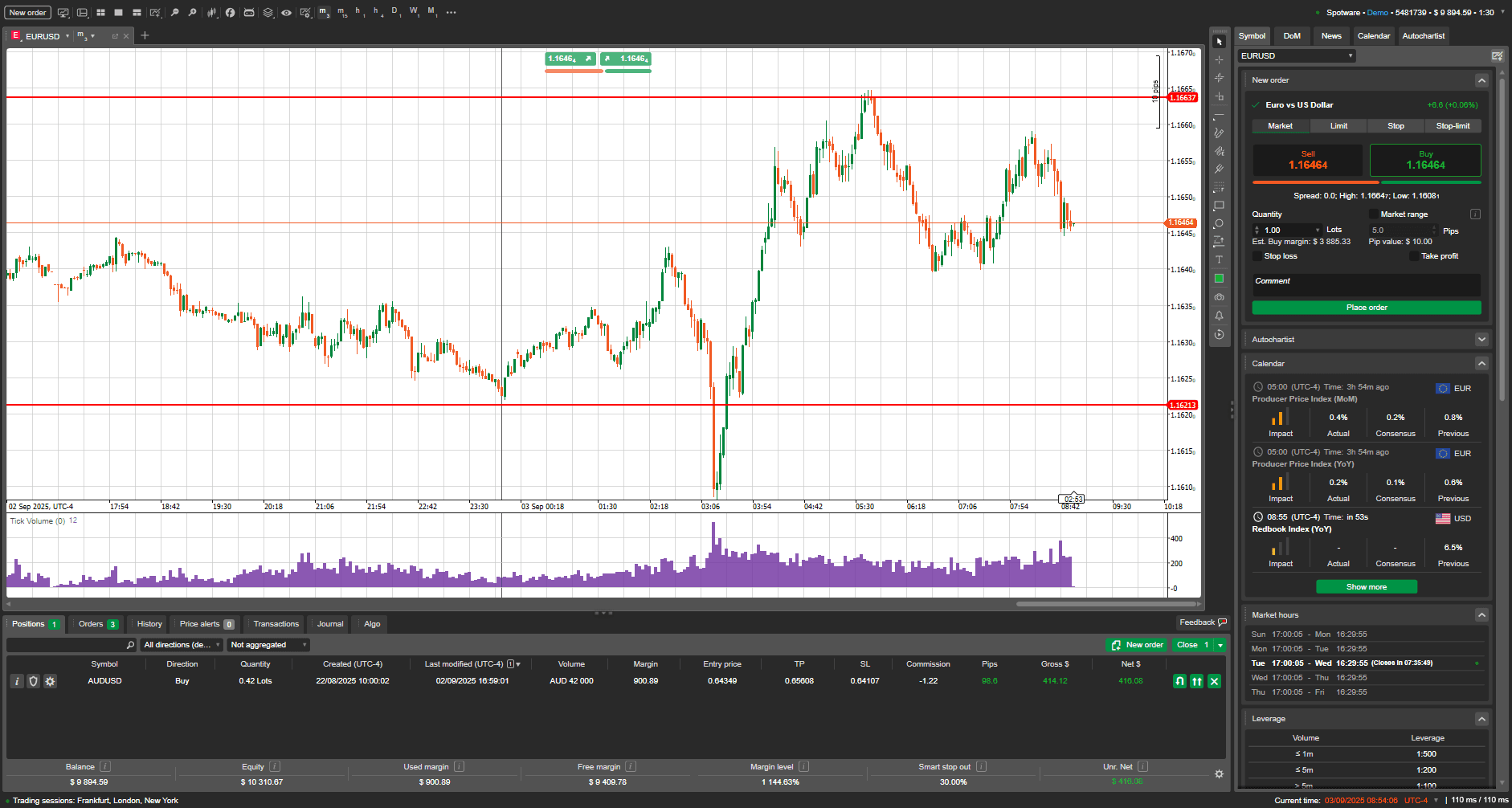1512x808 pixels.
Task: Switch chart to h4 timeframe
Action: point(375,12)
